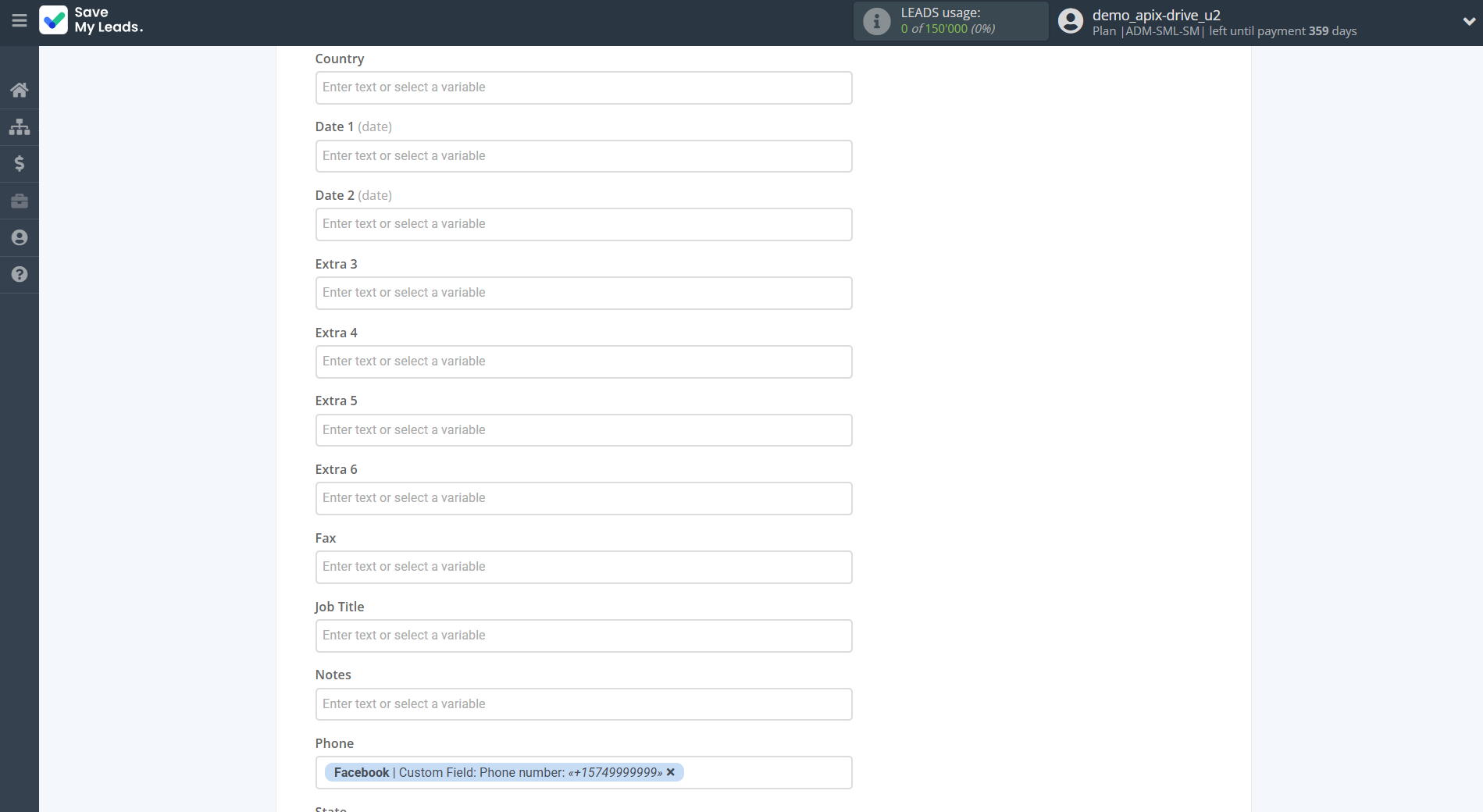Click the user avatar in the header

[1070, 21]
